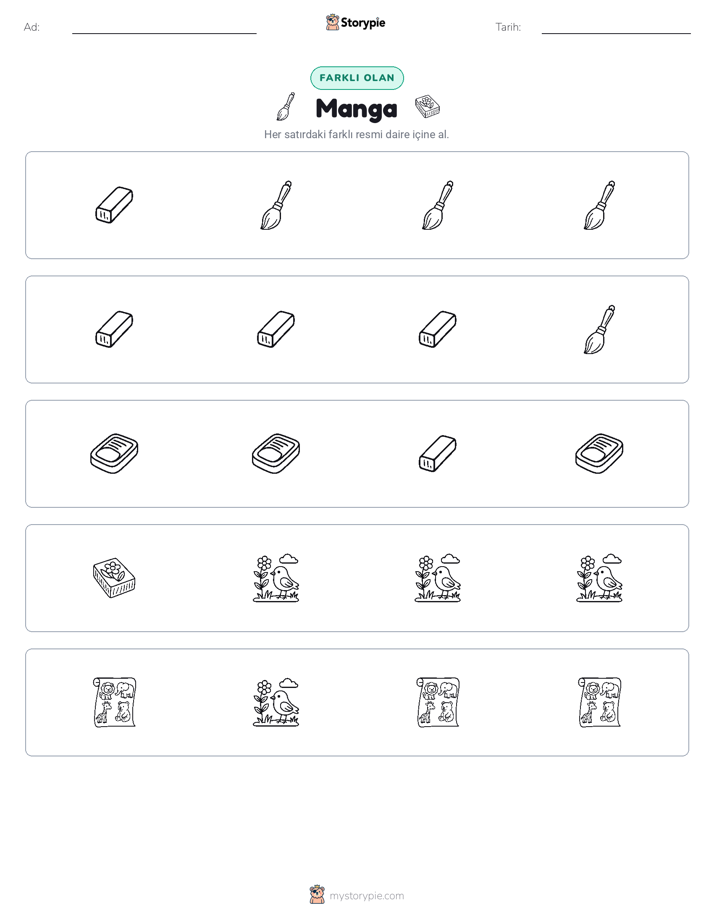Select the rightmost paintbrush in the first row
The height and width of the screenshot is (924, 714).
(x=599, y=205)
